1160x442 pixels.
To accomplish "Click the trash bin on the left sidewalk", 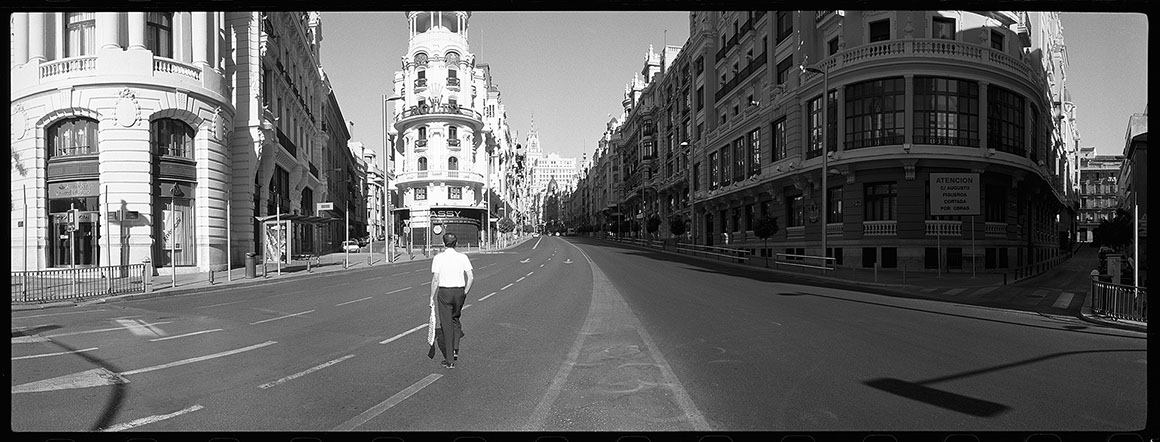I will point(250,265).
